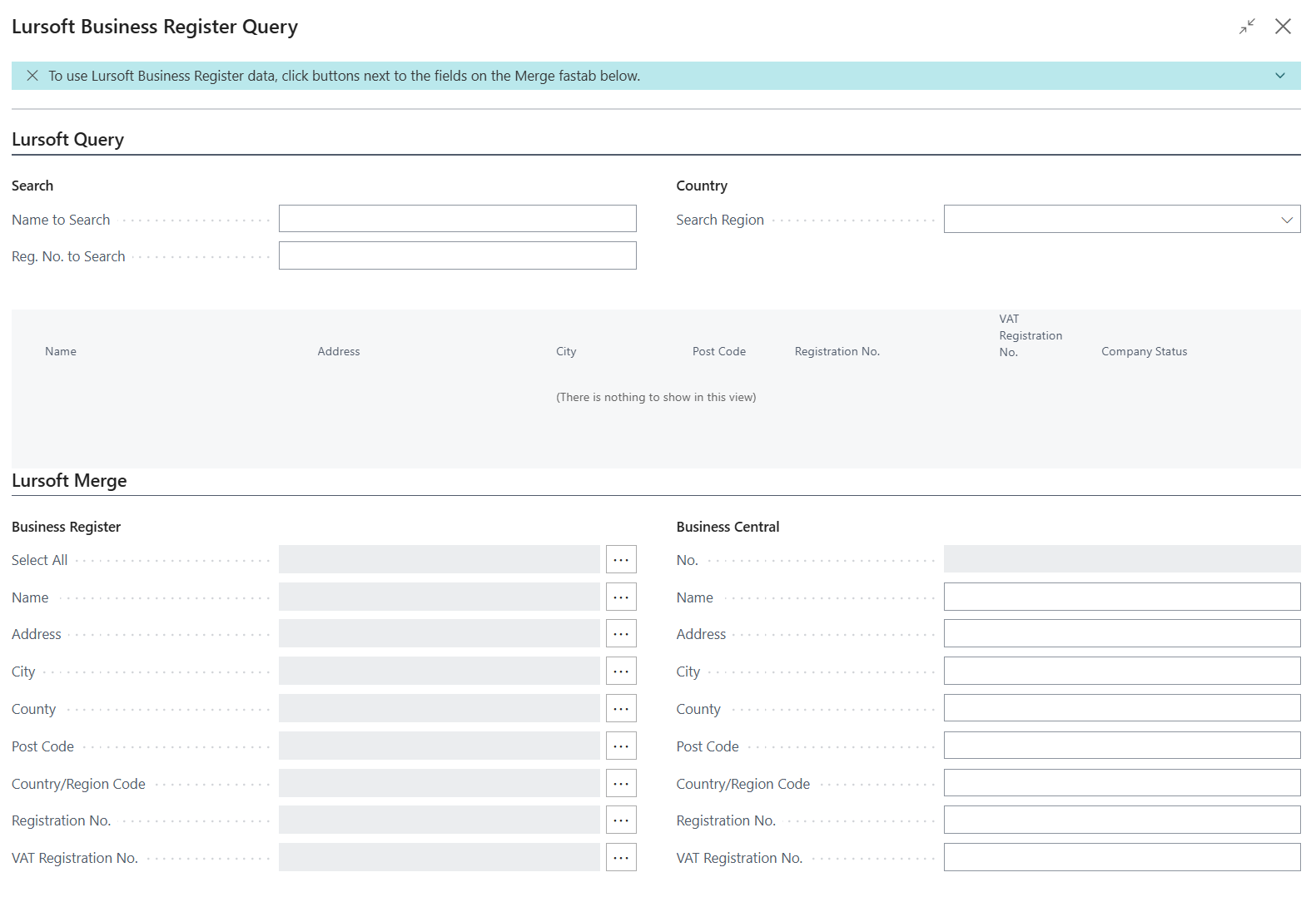Viewport: 1316px width, 902px height.
Task: Click the Business Central No. field
Action: pos(1122,559)
